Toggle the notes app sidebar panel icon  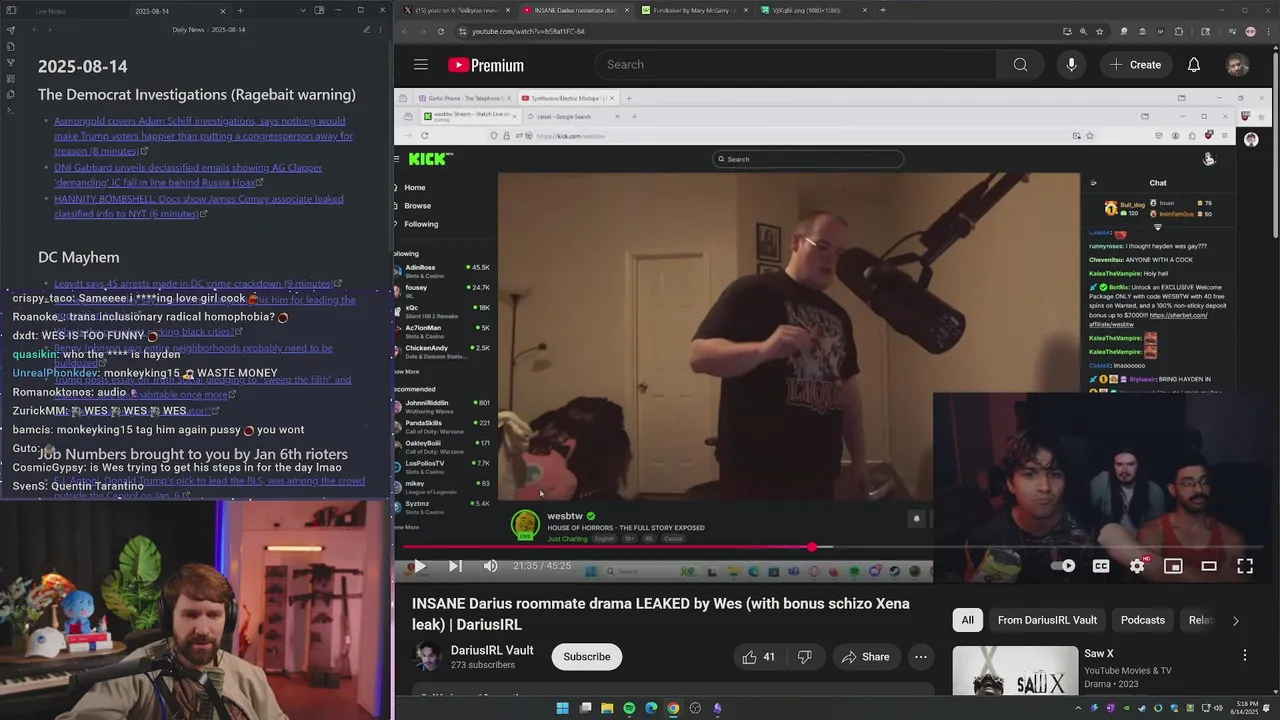click(11, 11)
